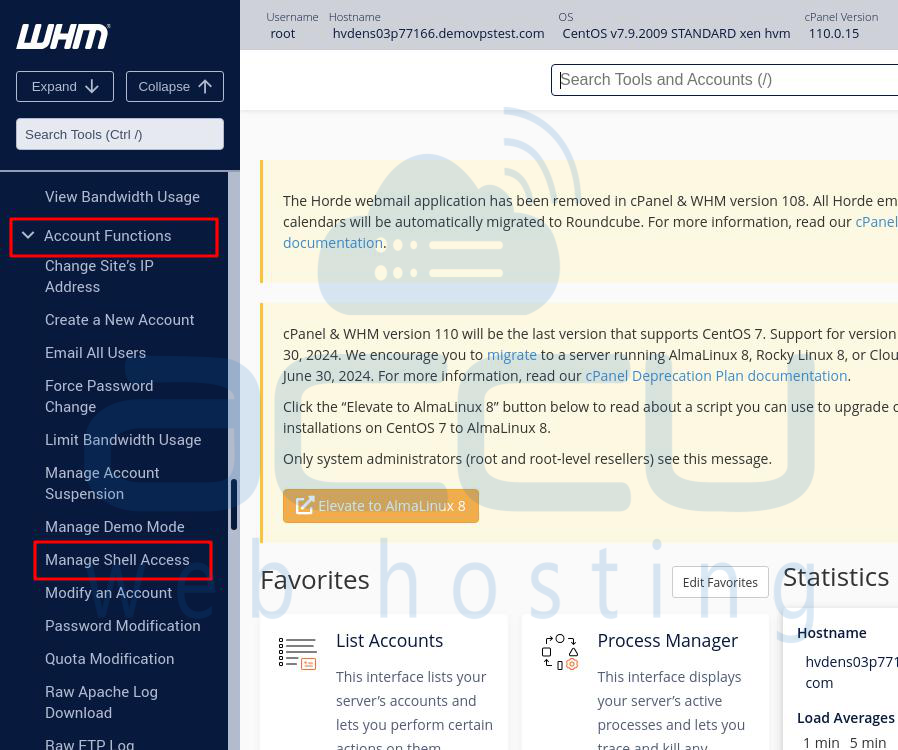Click the Load Averages label
The image size is (898, 750).
pos(845,719)
